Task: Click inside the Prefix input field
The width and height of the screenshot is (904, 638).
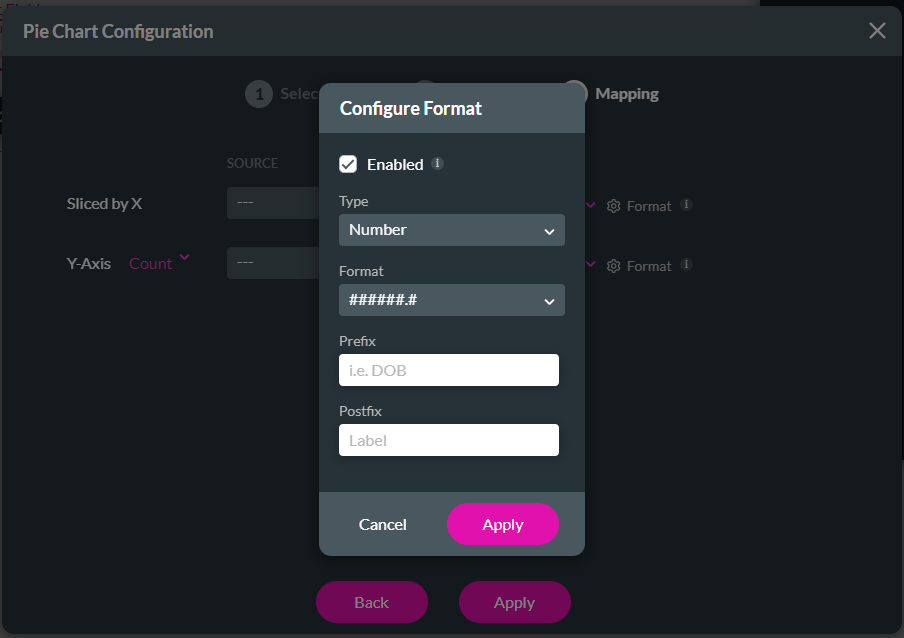Action: click(x=448, y=370)
